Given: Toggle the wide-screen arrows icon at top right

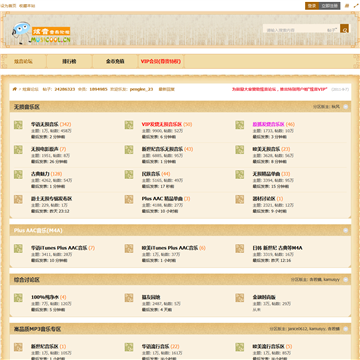Looking at the screenshot, I should tap(356, 6).
